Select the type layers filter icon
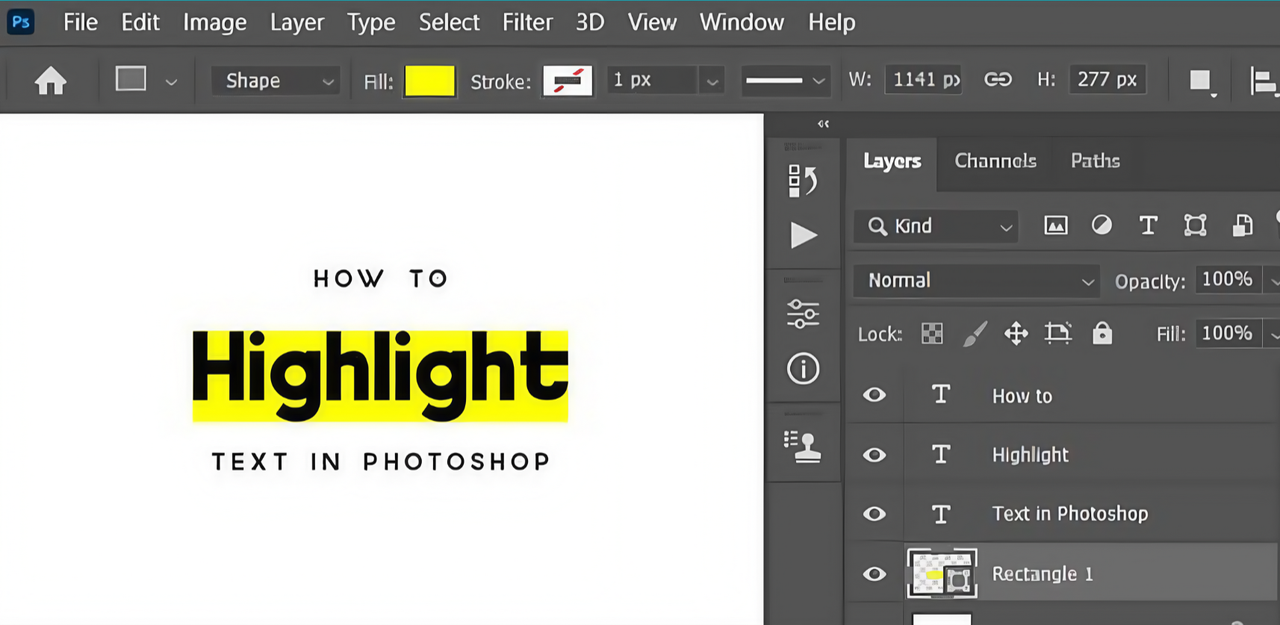1280x625 pixels. tap(1148, 225)
